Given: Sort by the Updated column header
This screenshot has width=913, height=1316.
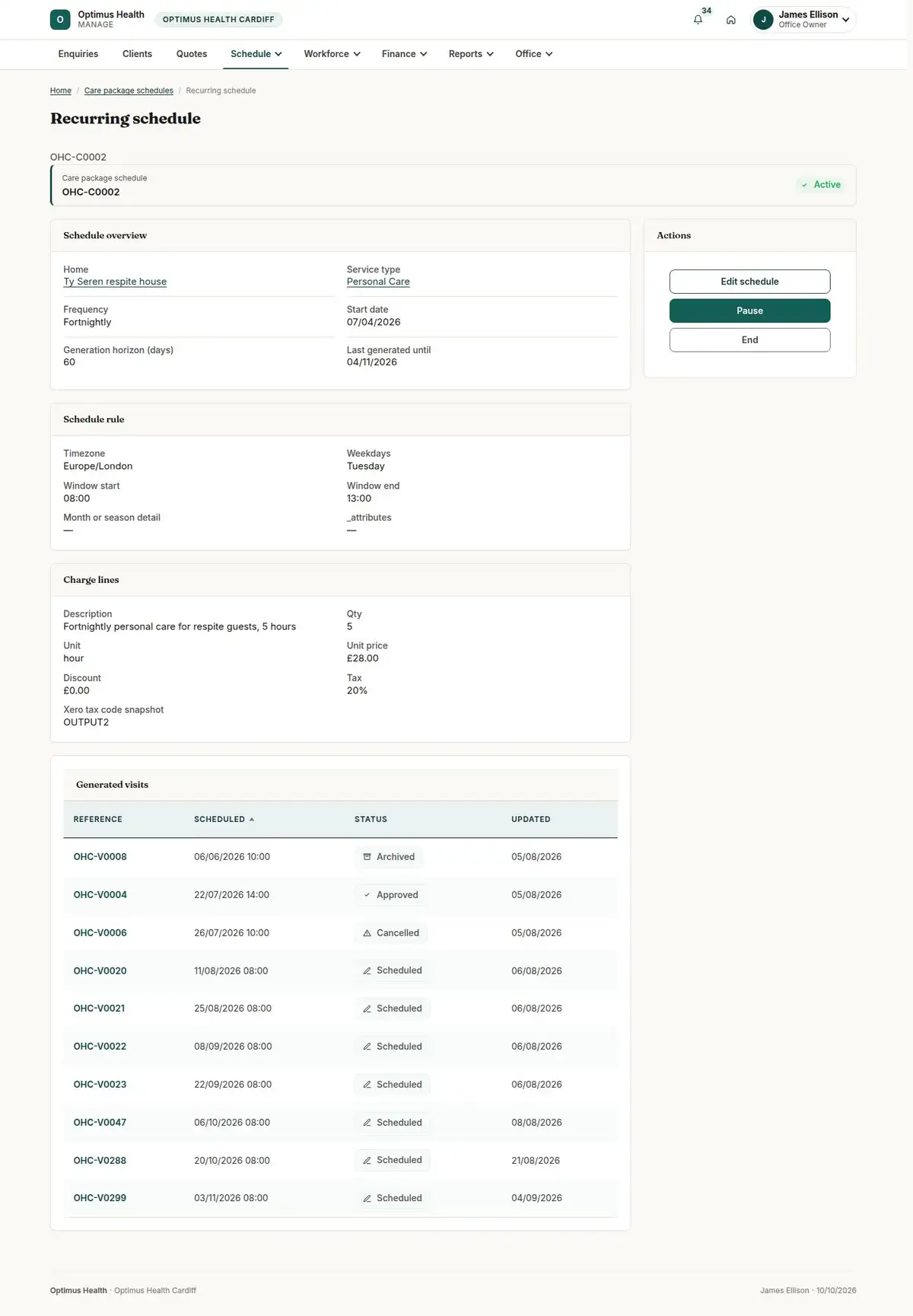Looking at the screenshot, I should [x=531, y=820].
